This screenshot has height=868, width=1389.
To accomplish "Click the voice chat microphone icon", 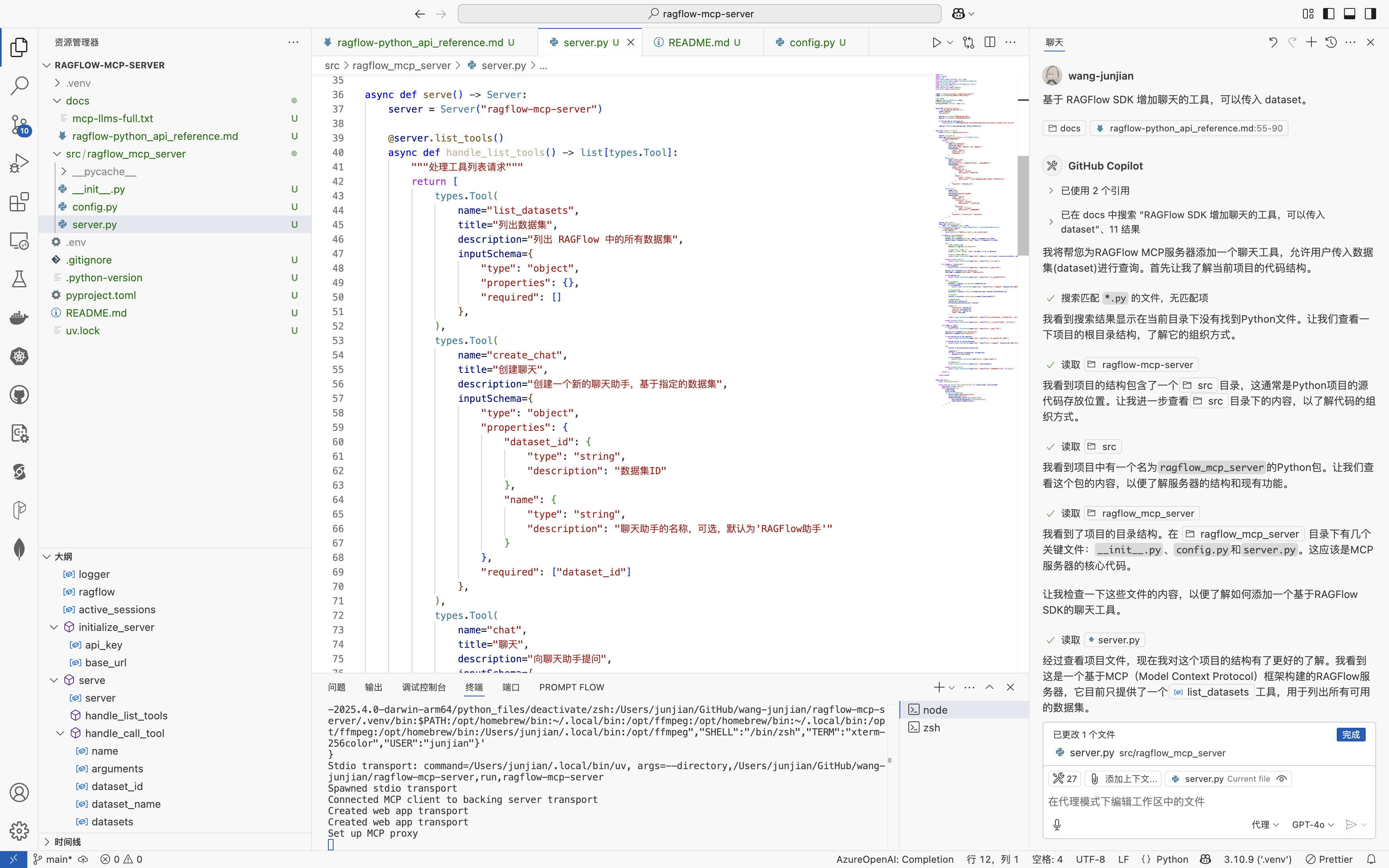I will (x=1057, y=824).
